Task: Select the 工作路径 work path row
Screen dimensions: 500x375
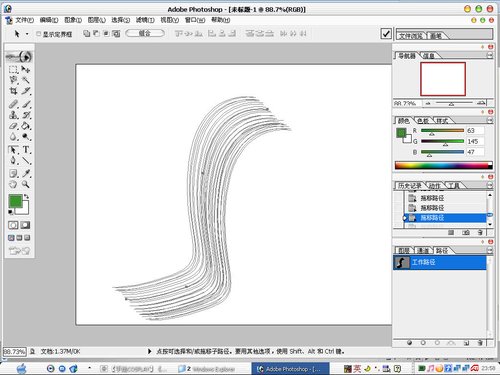Action: (439, 262)
